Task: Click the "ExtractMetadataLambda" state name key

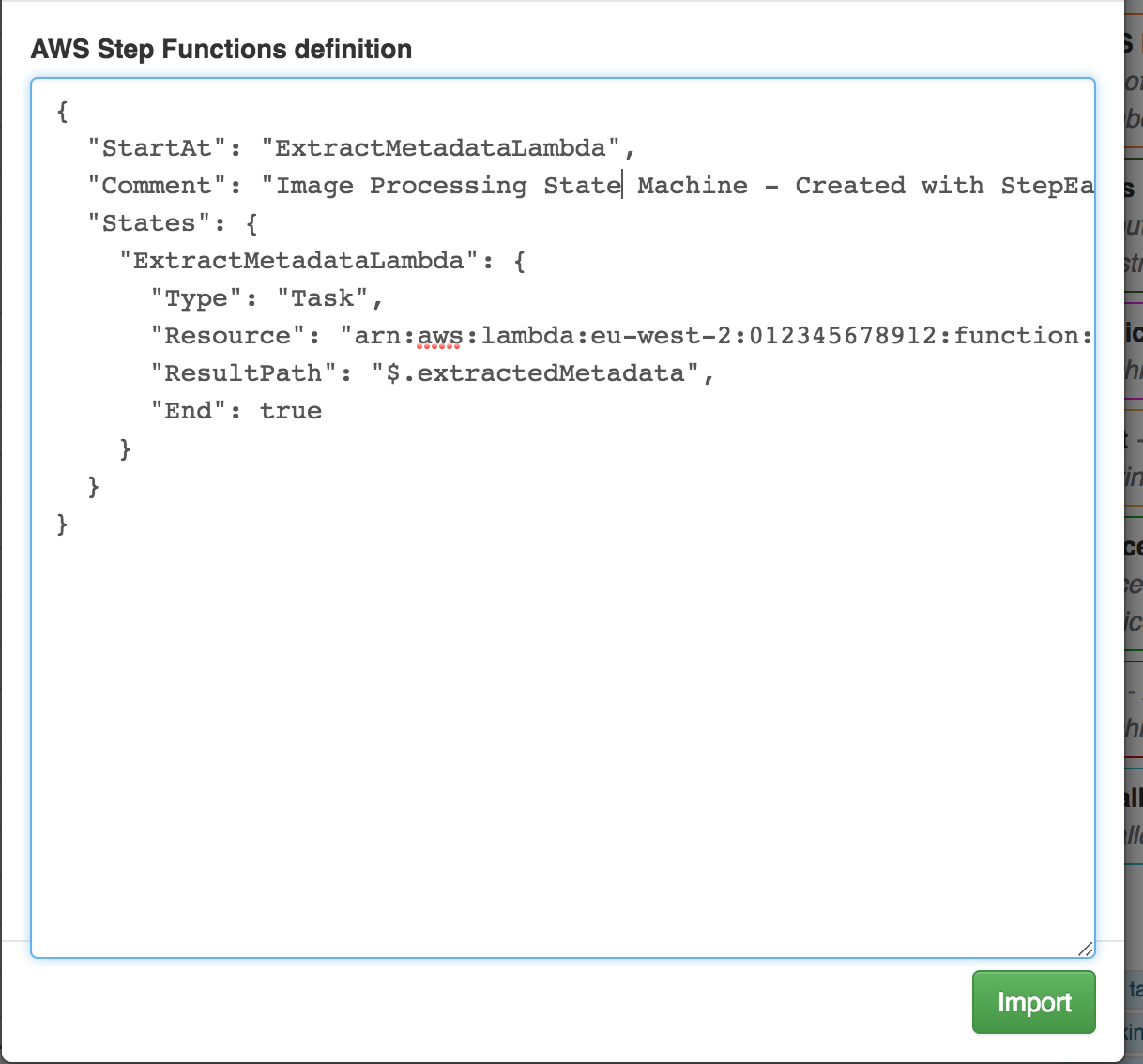Action: [x=298, y=261]
